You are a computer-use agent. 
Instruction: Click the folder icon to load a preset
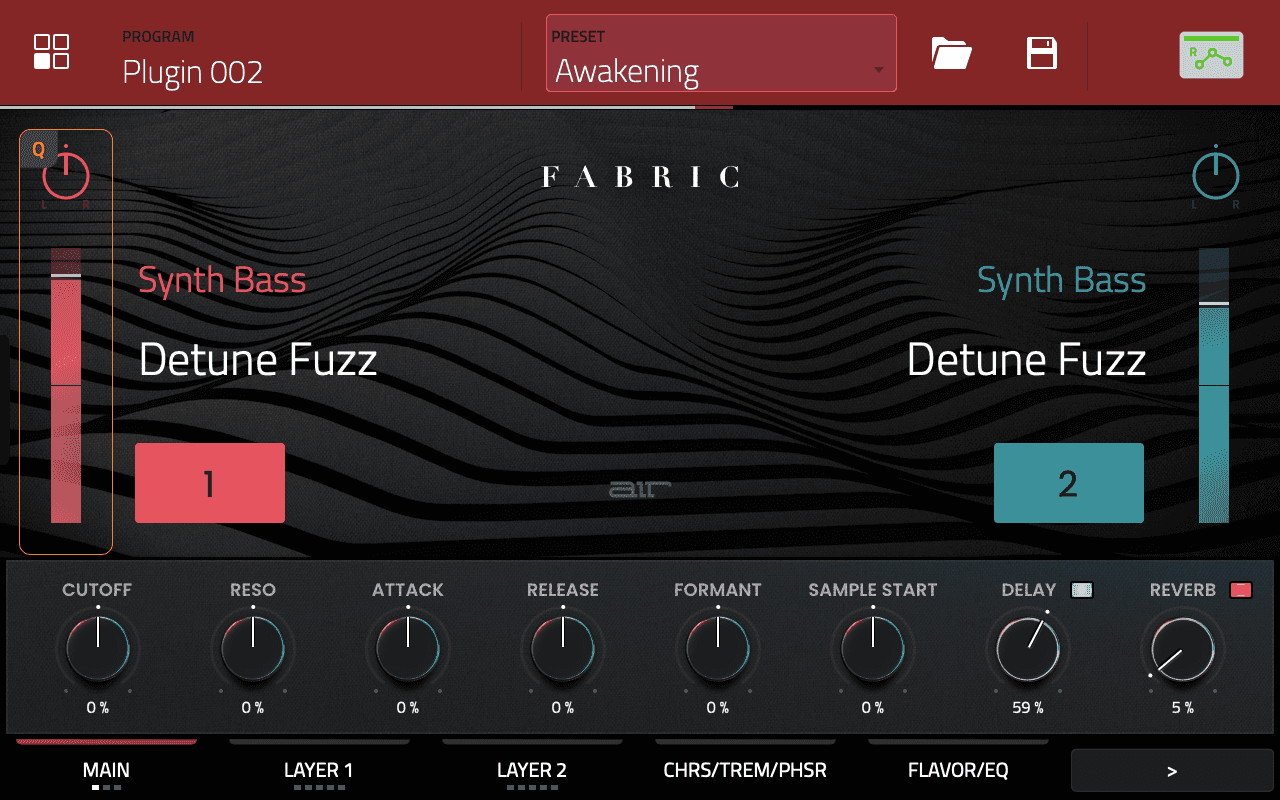coord(951,55)
